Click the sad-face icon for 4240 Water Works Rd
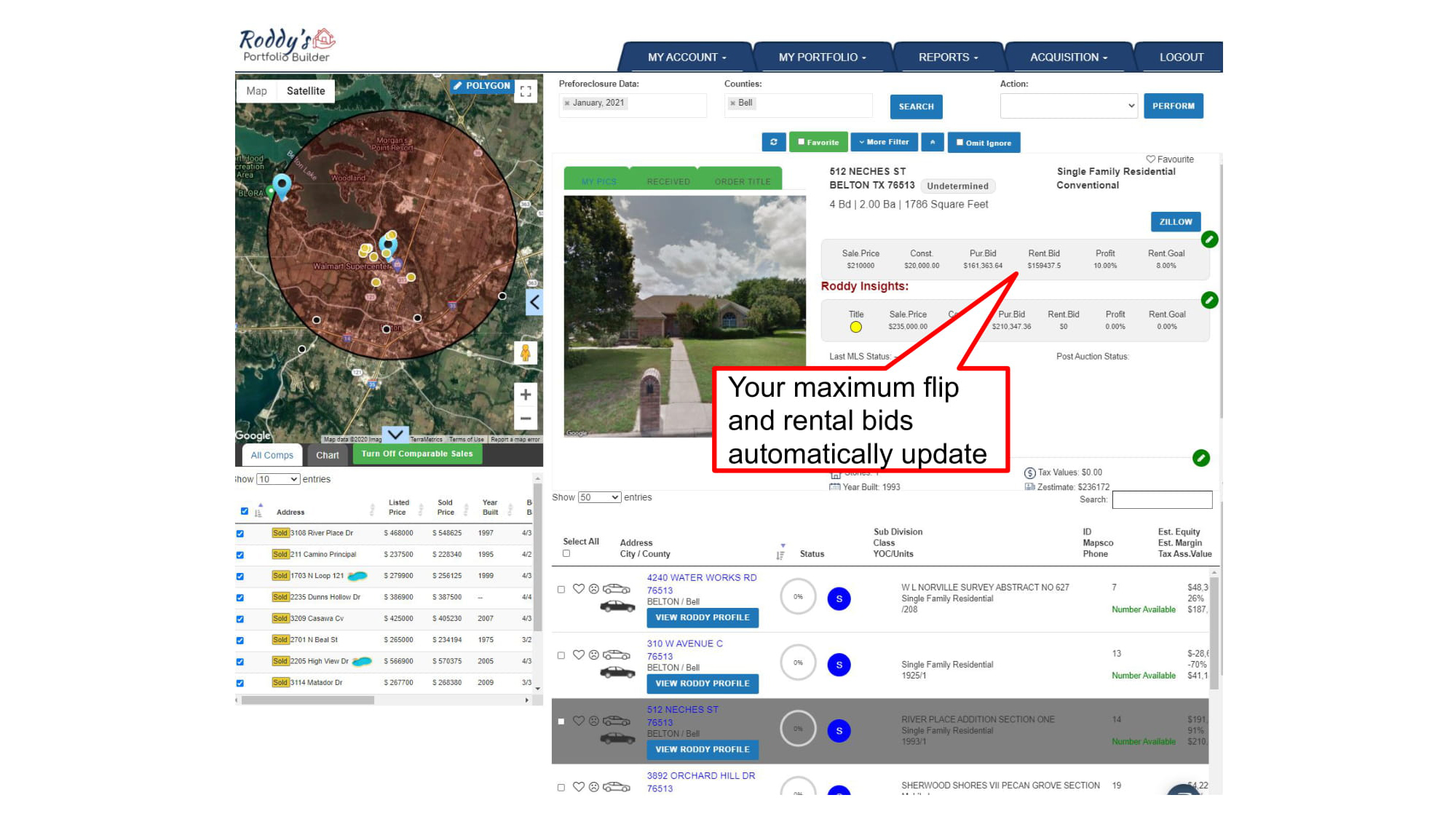Image resolution: width=1456 pixels, height=819 pixels. [x=594, y=589]
